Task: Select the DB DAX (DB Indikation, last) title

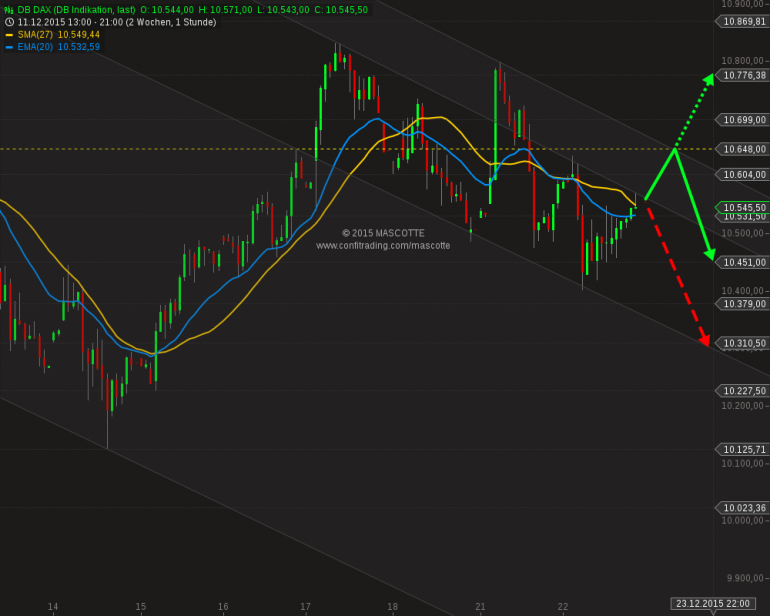Action: point(77,9)
